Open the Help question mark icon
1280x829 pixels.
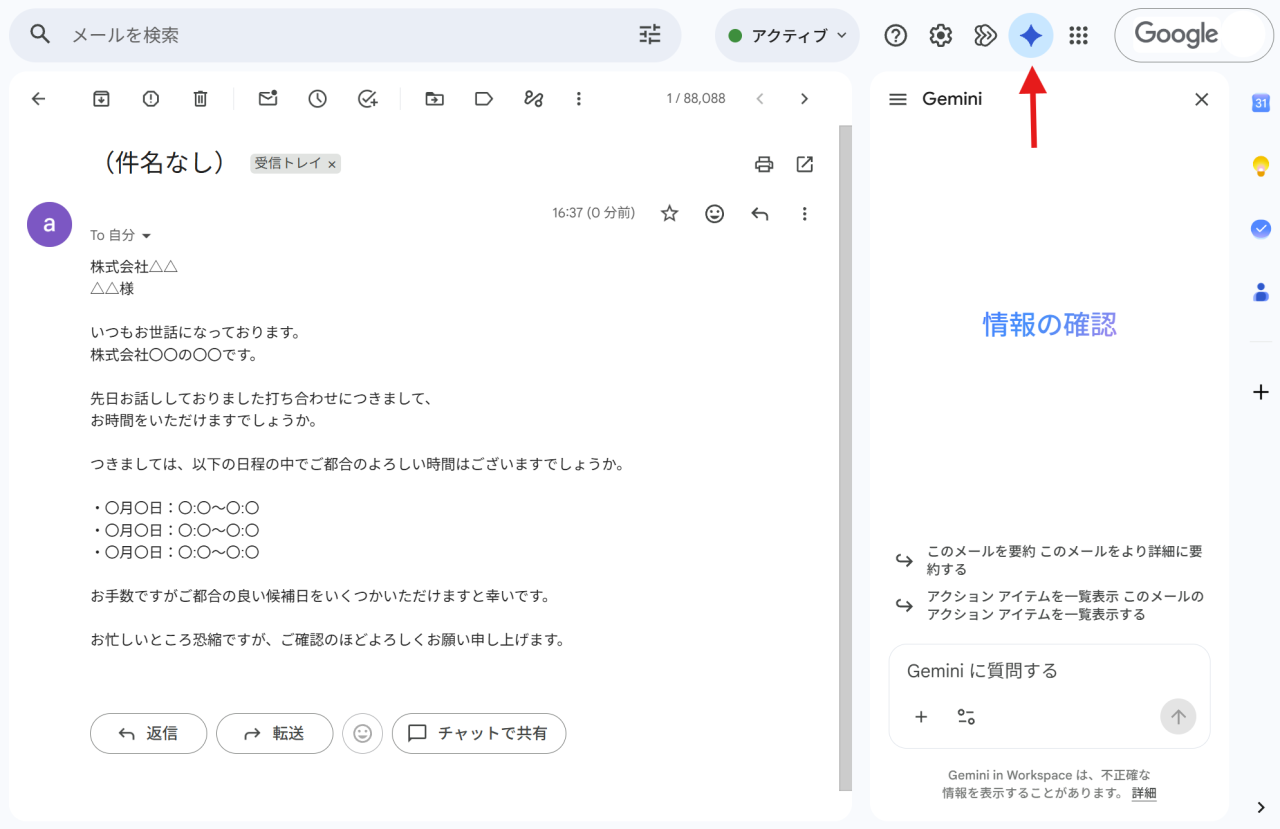click(x=896, y=35)
